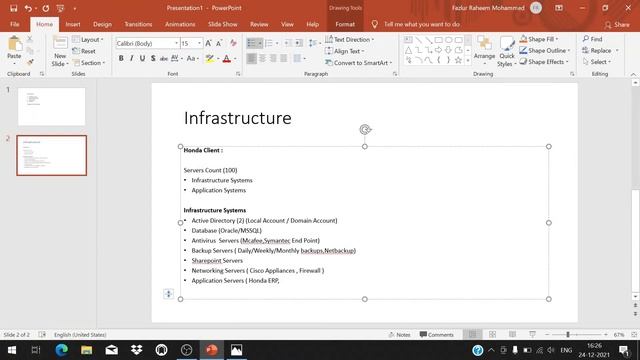Click Convert to SmartArt
Viewport: 640px width, 360px height.
click(359, 63)
